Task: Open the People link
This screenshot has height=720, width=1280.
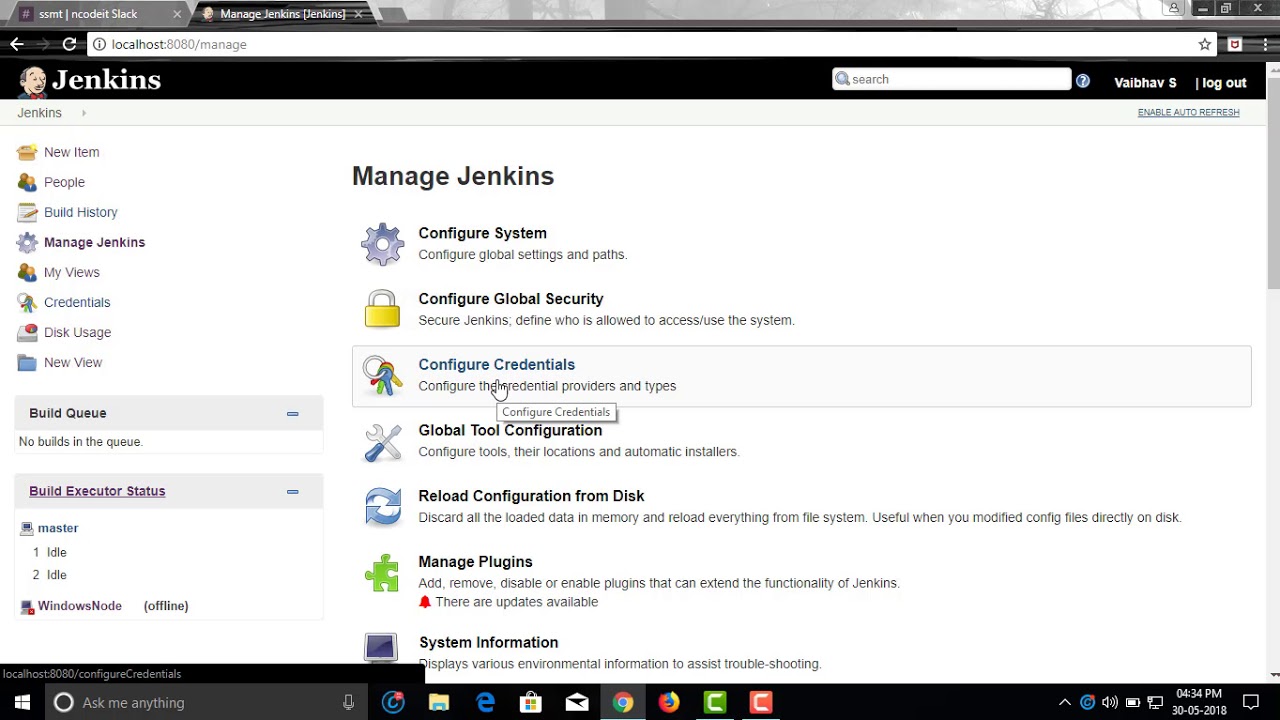Action: (64, 182)
